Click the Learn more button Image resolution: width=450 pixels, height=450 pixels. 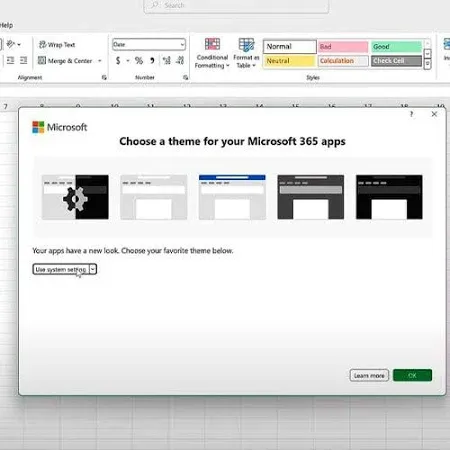click(x=369, y=375)
